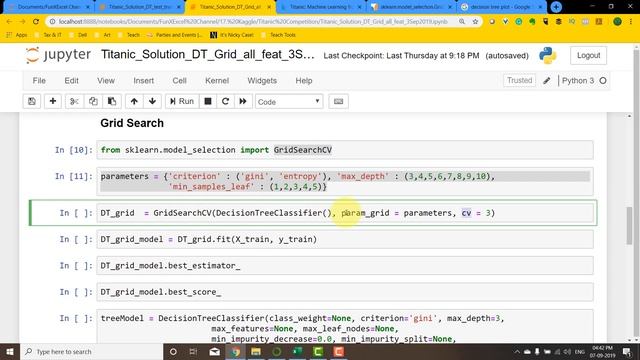Open the Kernel menu
This screenshot has height=360, width=640.
pyautogui.click(x=217, y=81)
